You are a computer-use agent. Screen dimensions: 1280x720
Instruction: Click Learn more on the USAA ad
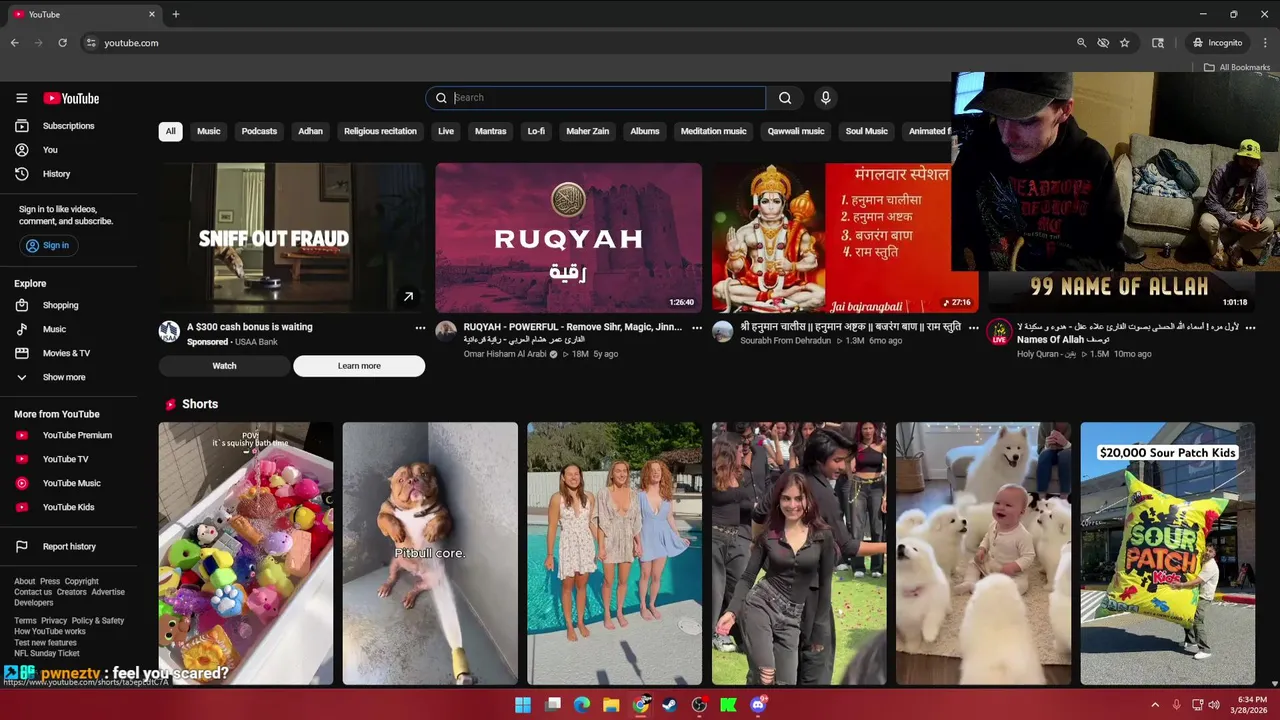click(x=359, y=366)
